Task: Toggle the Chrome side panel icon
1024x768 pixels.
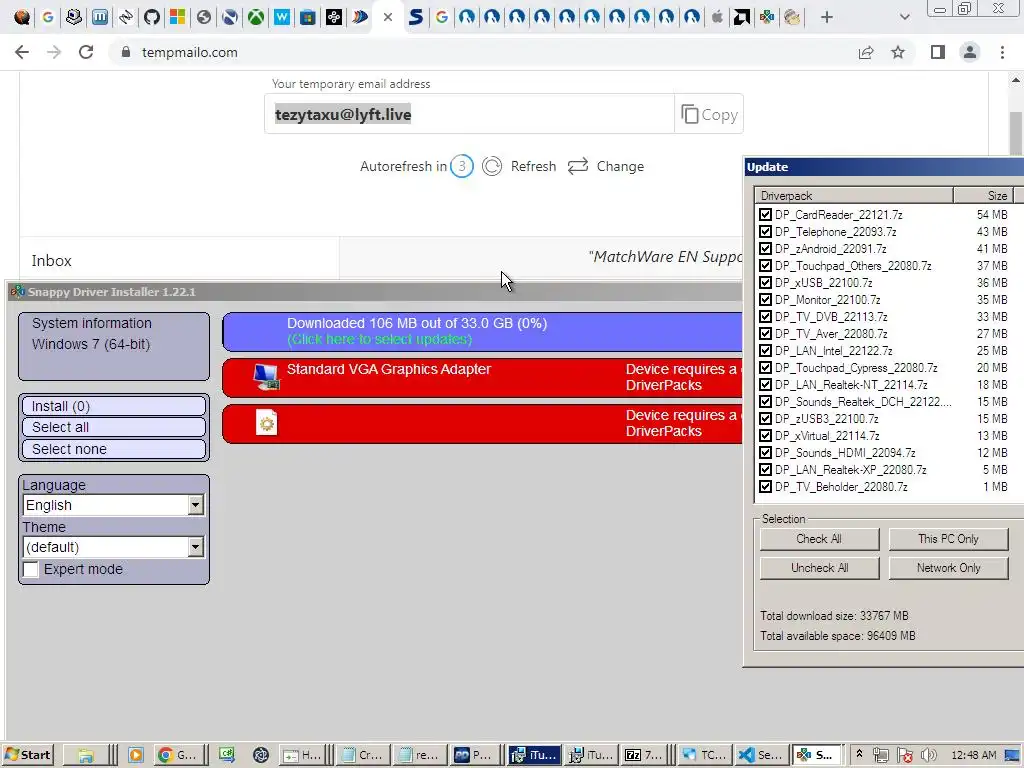Action: point(938,52)
